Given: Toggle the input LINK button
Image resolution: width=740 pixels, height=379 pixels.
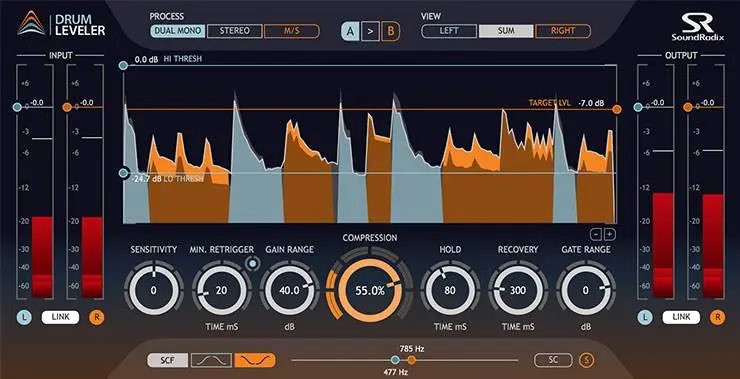Looking at the screenshot, I should 60,318.
